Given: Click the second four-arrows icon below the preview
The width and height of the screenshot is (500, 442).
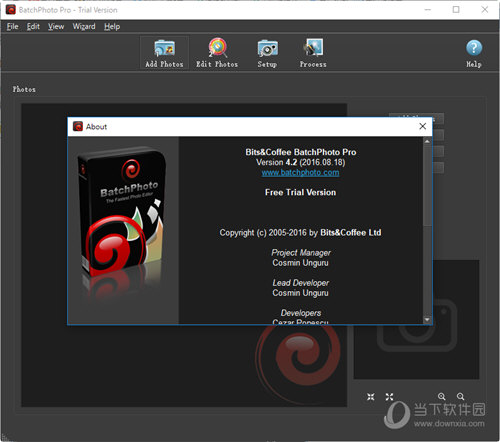Looking at the screenshot, I should click(389, 397).
